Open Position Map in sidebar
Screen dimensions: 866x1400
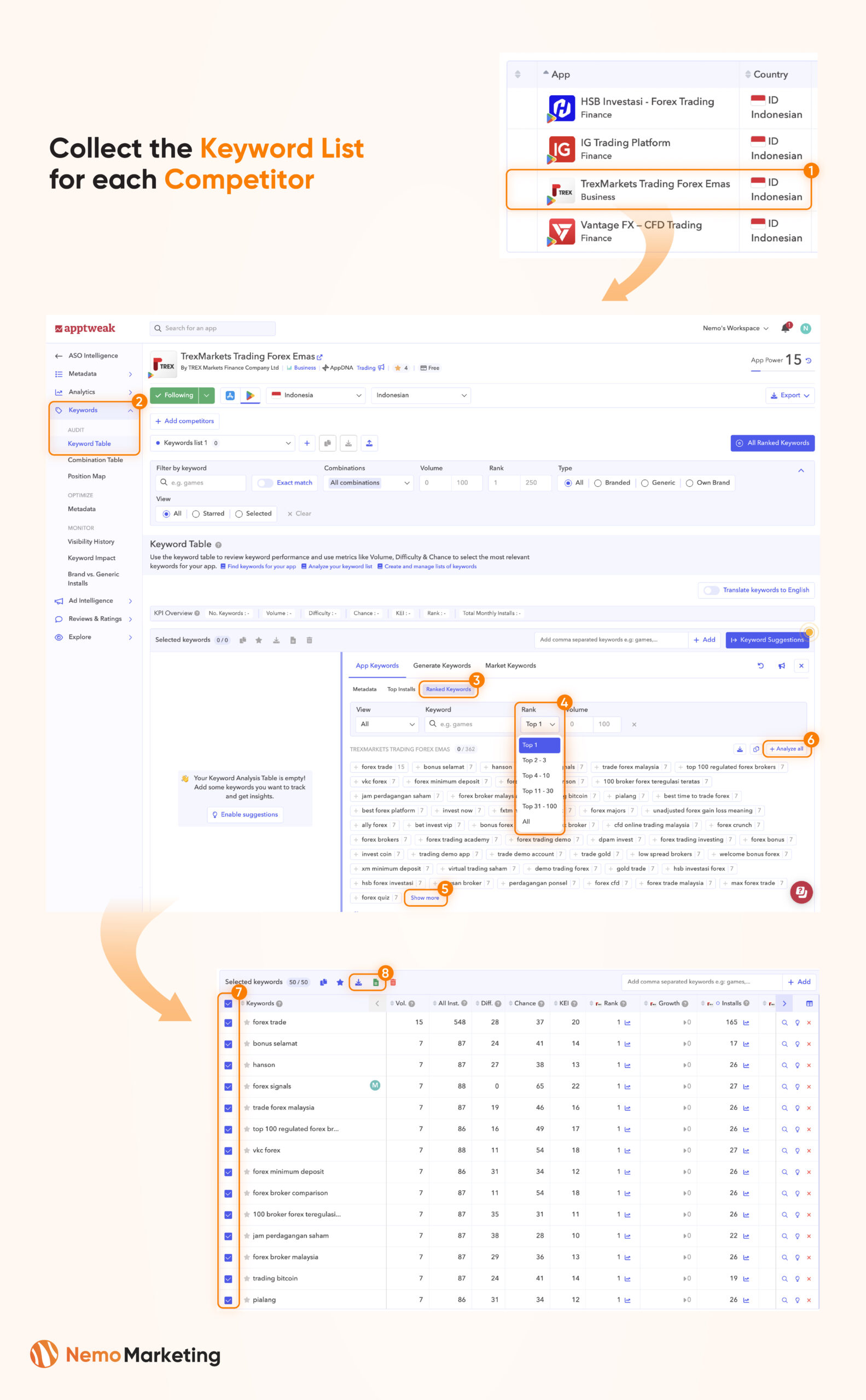(86, 476)
